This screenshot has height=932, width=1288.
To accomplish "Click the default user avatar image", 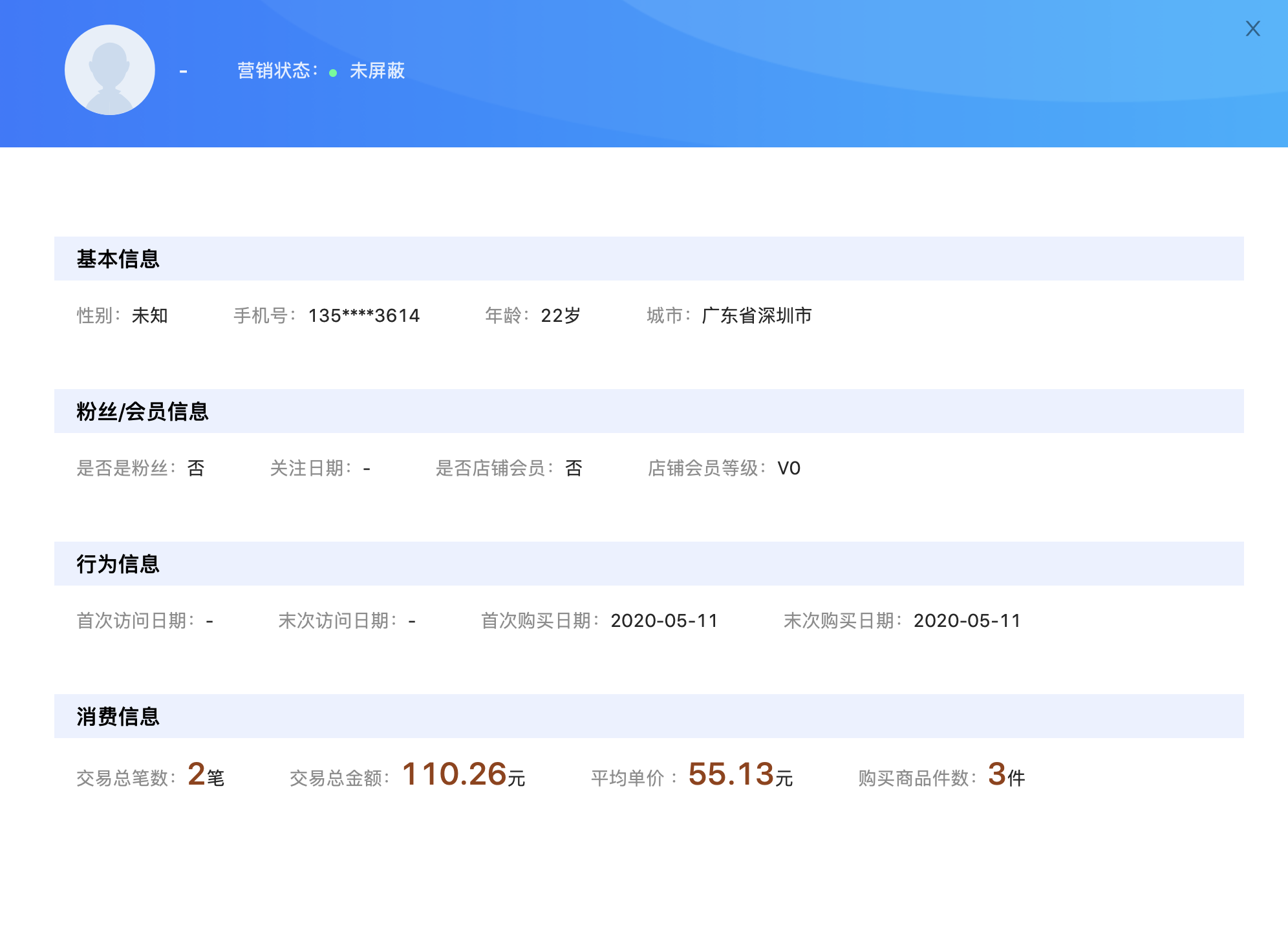I will tap(110, 70).
